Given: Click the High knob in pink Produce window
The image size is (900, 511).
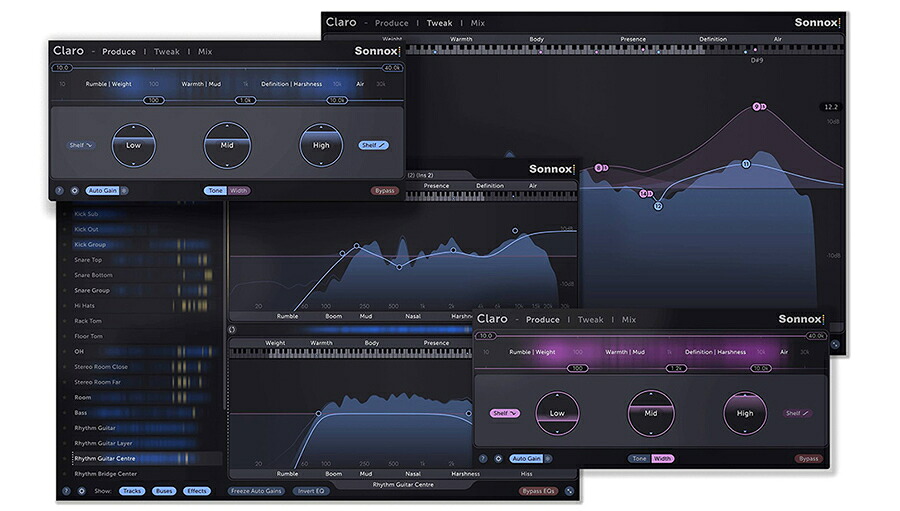Looking at the screenshot, I should [745, 413].
